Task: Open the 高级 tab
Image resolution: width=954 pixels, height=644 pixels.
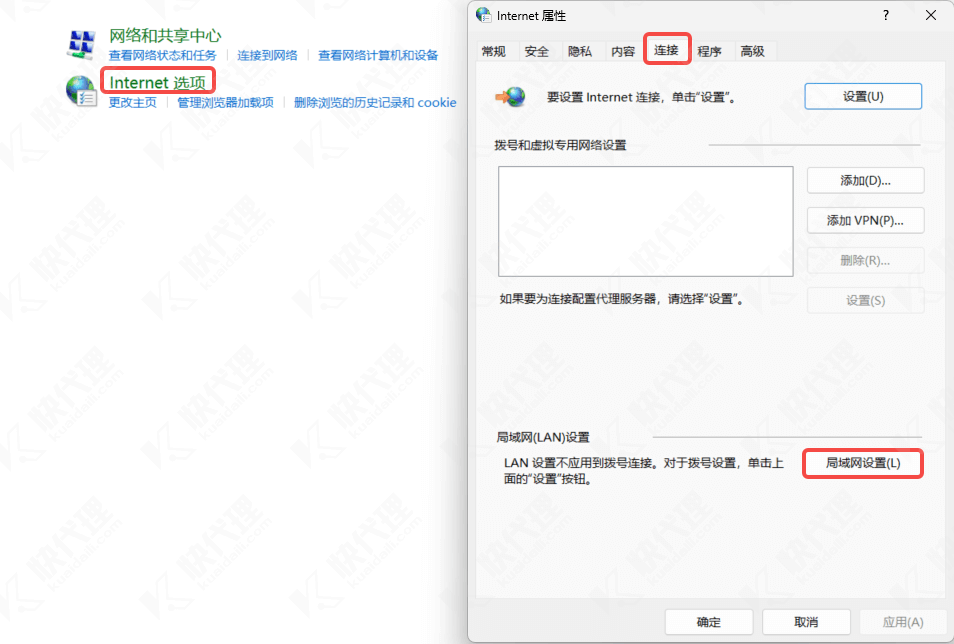Action: [753, 50]
